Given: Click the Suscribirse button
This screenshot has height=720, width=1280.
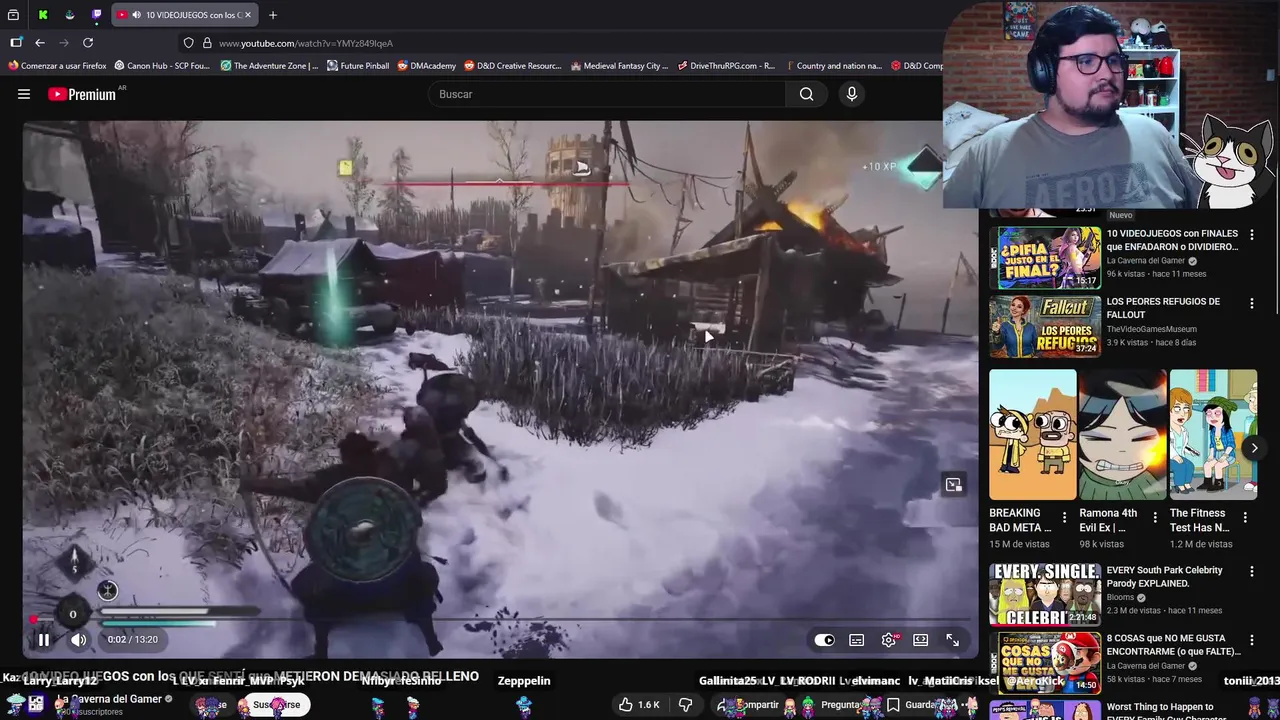Looking at the screenshot, I should click(x=275, y=705).
